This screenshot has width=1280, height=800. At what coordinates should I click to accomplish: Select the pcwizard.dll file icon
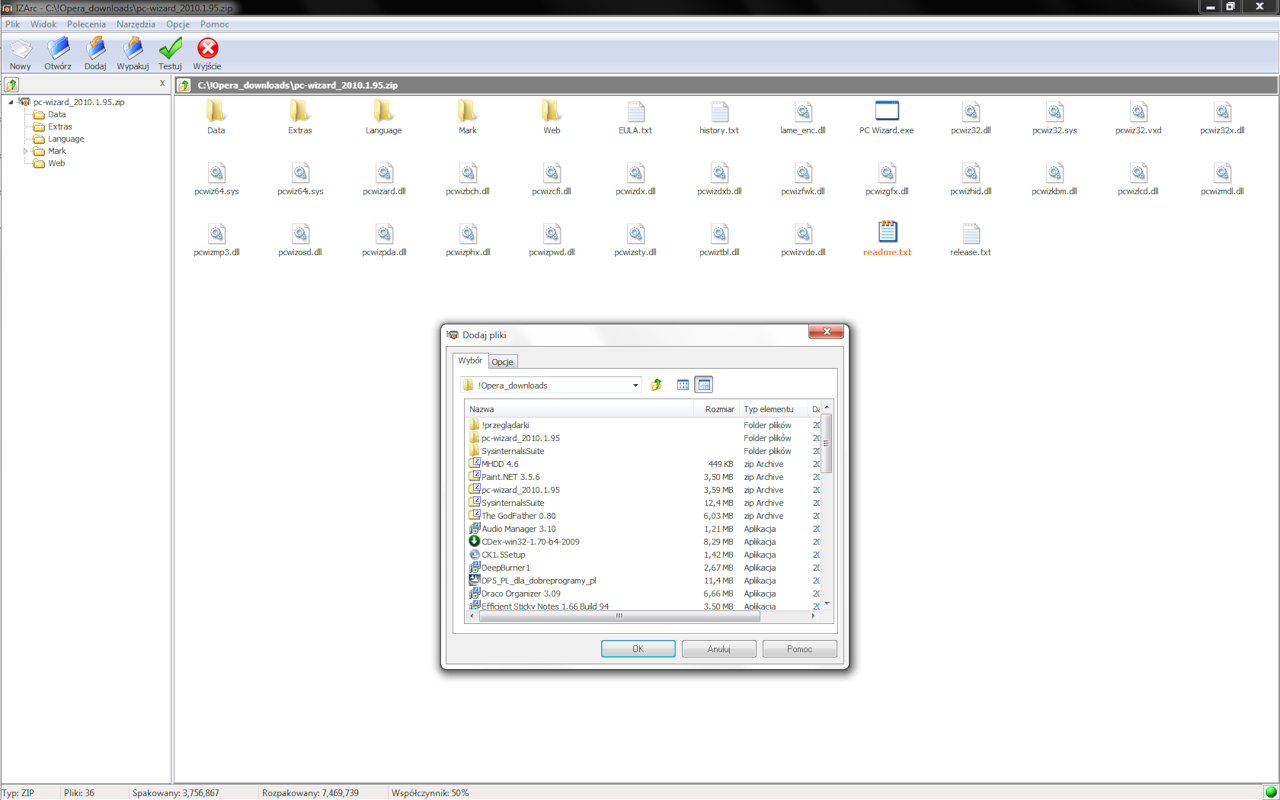tap(384, 172)
